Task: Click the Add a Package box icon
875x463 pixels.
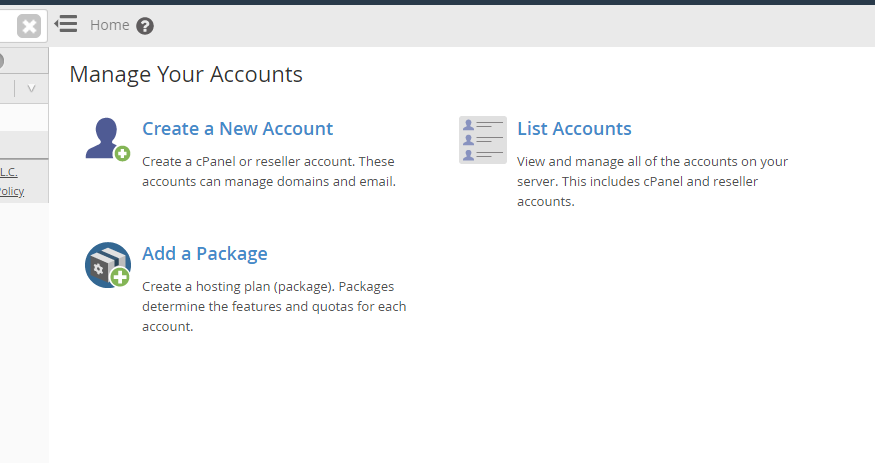Action: [106, 265]
